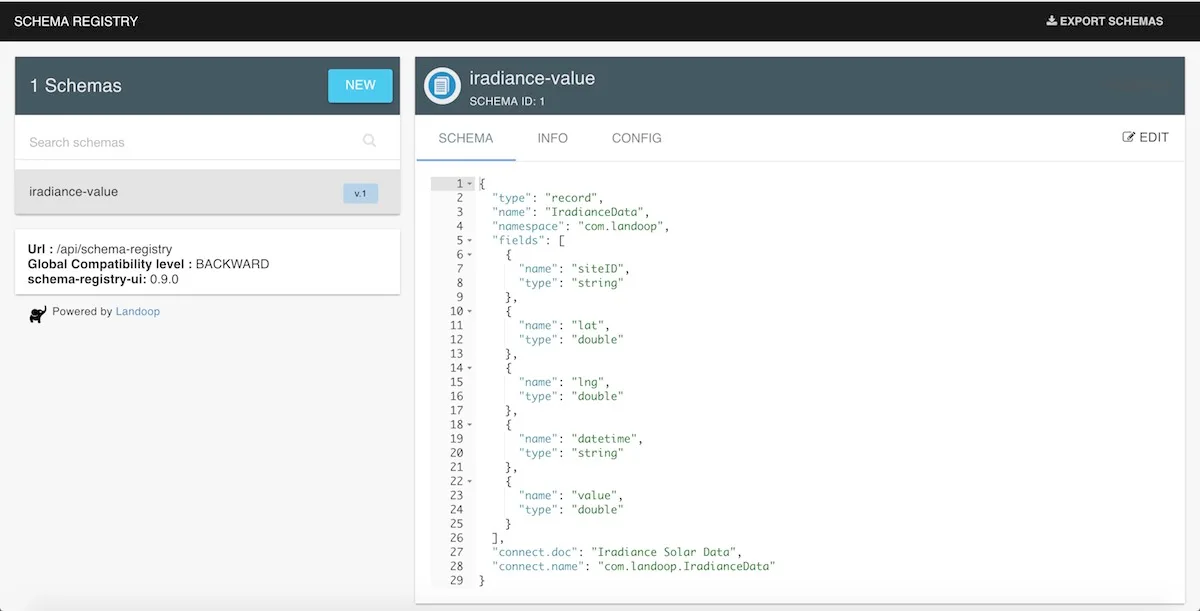Viewport: 1200px width, 611px height.
Task: Switch to the INFO tab
Action: tap(552, 138)
